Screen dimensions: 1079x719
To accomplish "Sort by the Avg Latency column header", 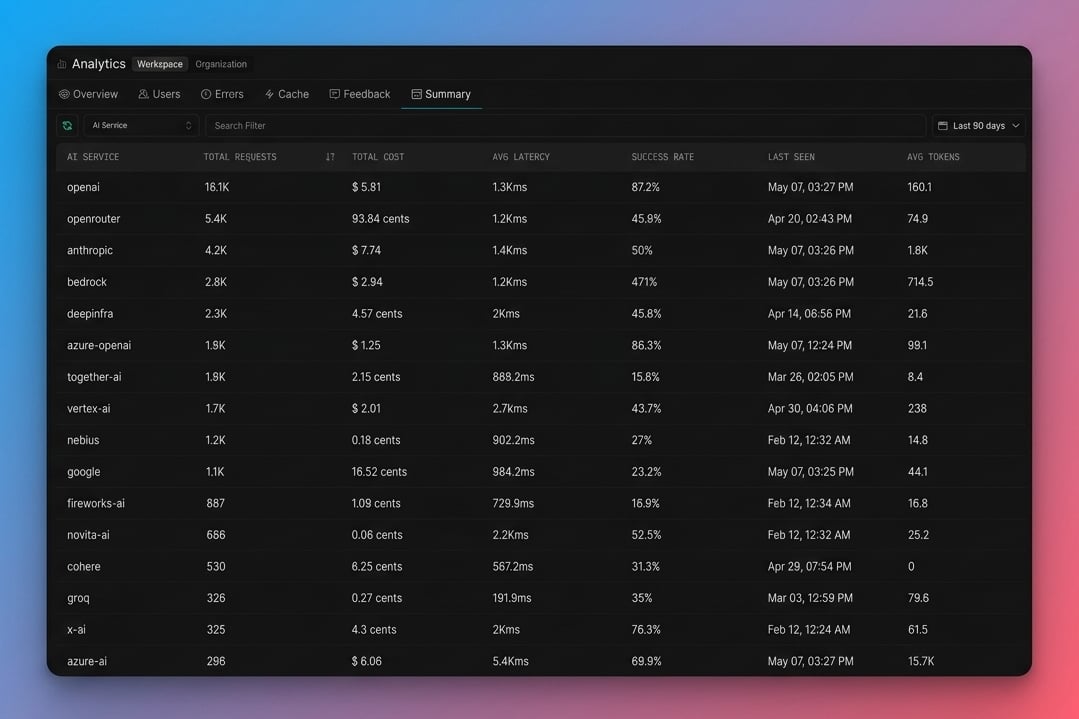I will (x=521, y=157).
